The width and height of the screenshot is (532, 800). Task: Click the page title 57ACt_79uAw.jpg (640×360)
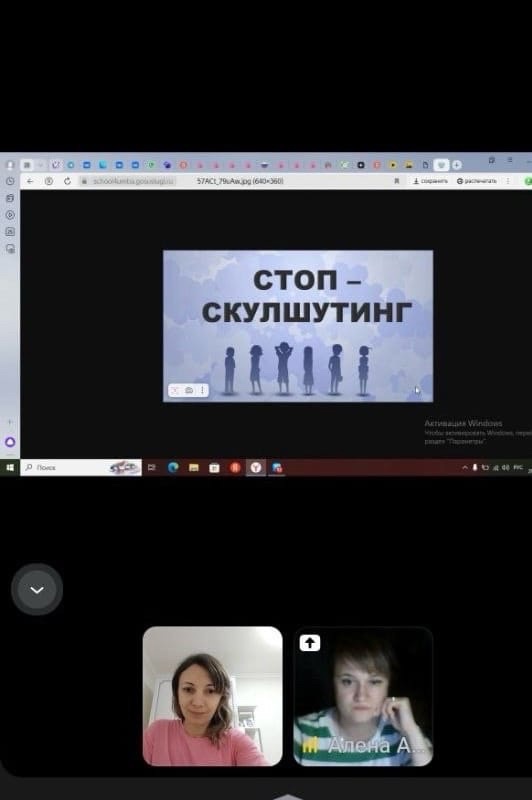[240, 181]
